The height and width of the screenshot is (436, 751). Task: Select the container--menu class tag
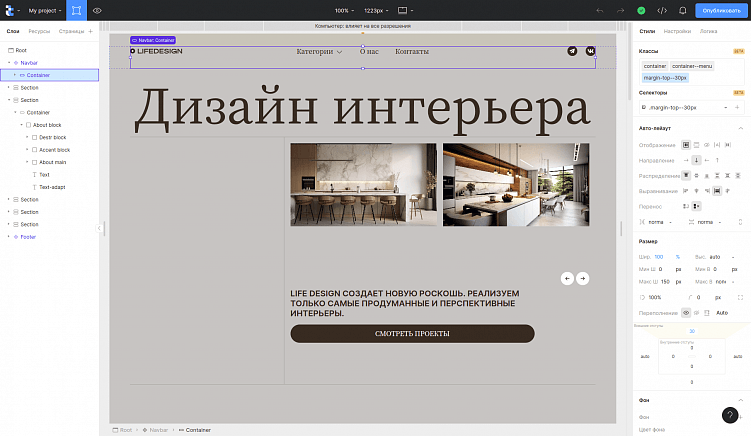pyautogui.click(x=692, y=66)
